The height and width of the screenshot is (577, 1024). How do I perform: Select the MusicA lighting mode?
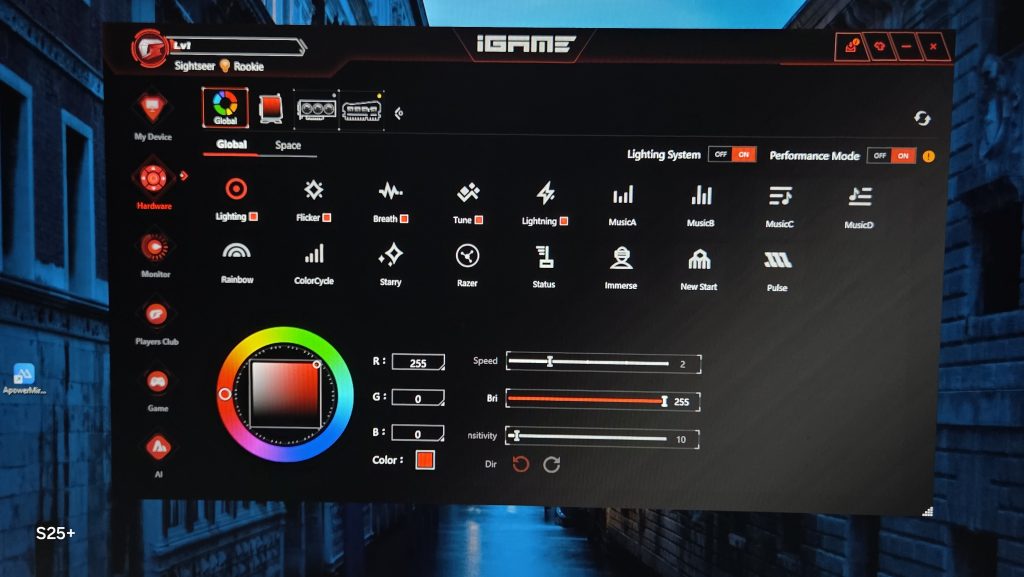(x=622, y=196)
